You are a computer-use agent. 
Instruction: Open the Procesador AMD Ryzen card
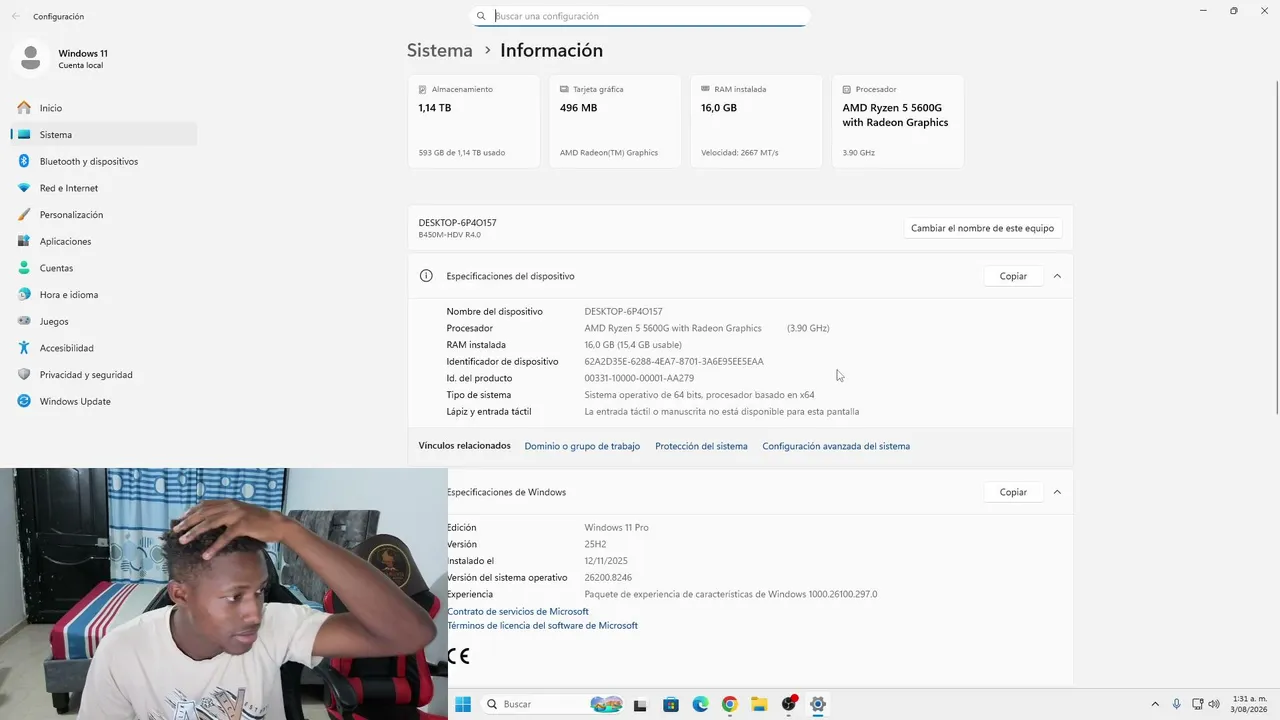point(898,121)
